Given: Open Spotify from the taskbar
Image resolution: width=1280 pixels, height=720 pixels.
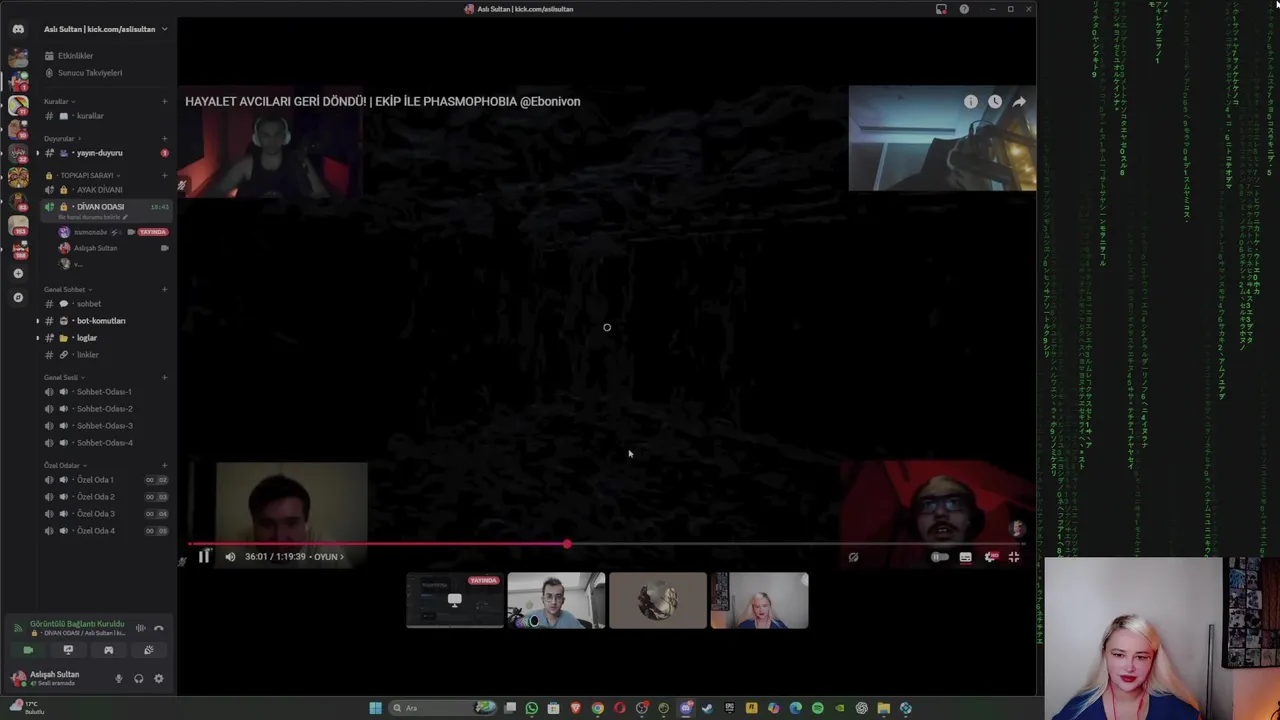Looking at the screenshot, I should (x=818, y=708).
